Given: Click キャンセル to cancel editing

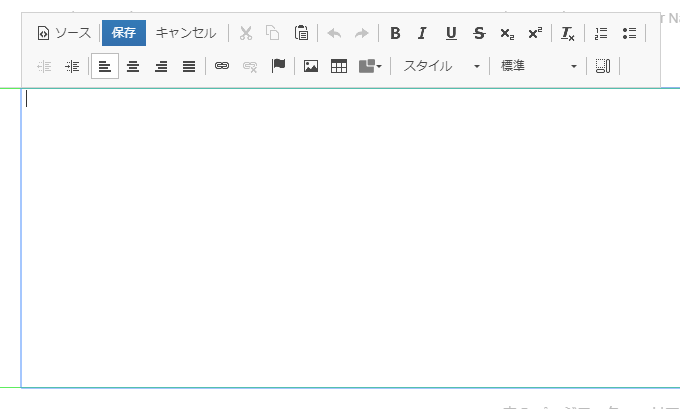Looking at the screenshot, I should click(x=186, y=33).
